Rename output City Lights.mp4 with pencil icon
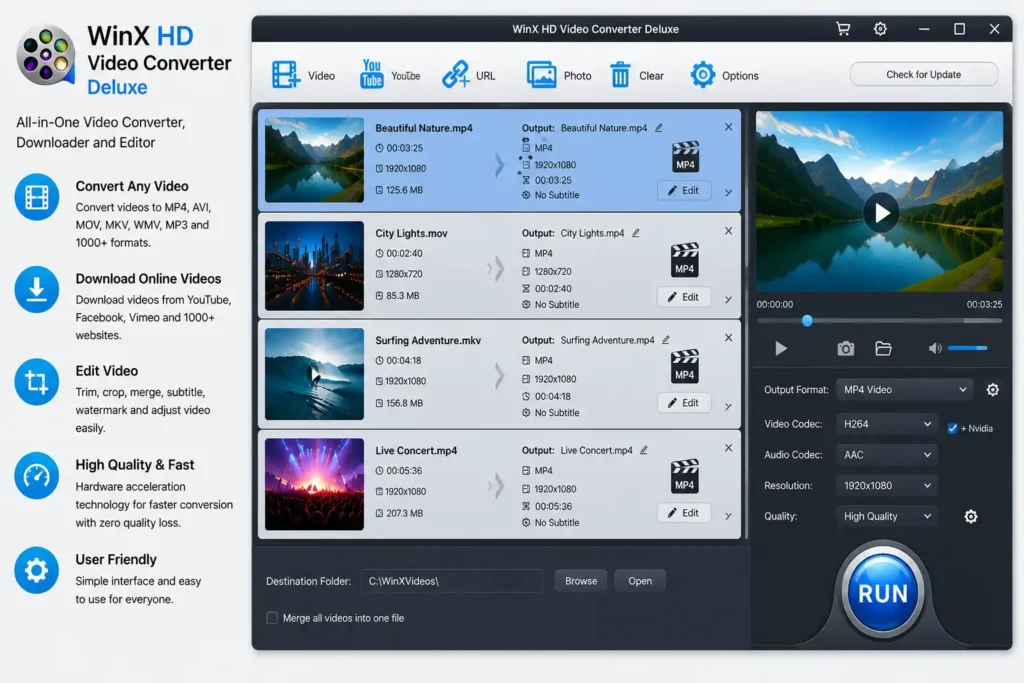 point(635,233)
